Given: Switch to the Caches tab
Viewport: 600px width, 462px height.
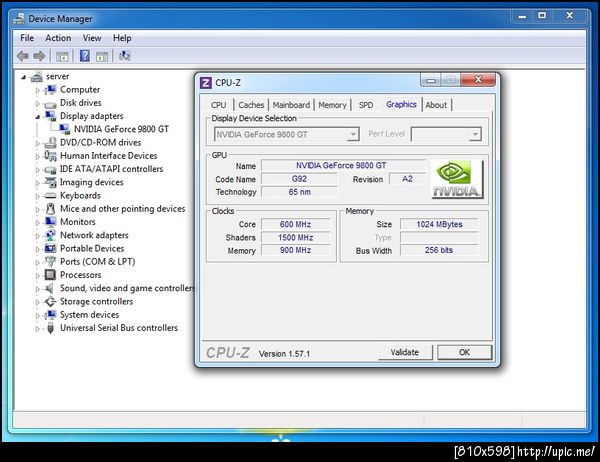Looking at the screenshot, I should (x=251, y=105).
